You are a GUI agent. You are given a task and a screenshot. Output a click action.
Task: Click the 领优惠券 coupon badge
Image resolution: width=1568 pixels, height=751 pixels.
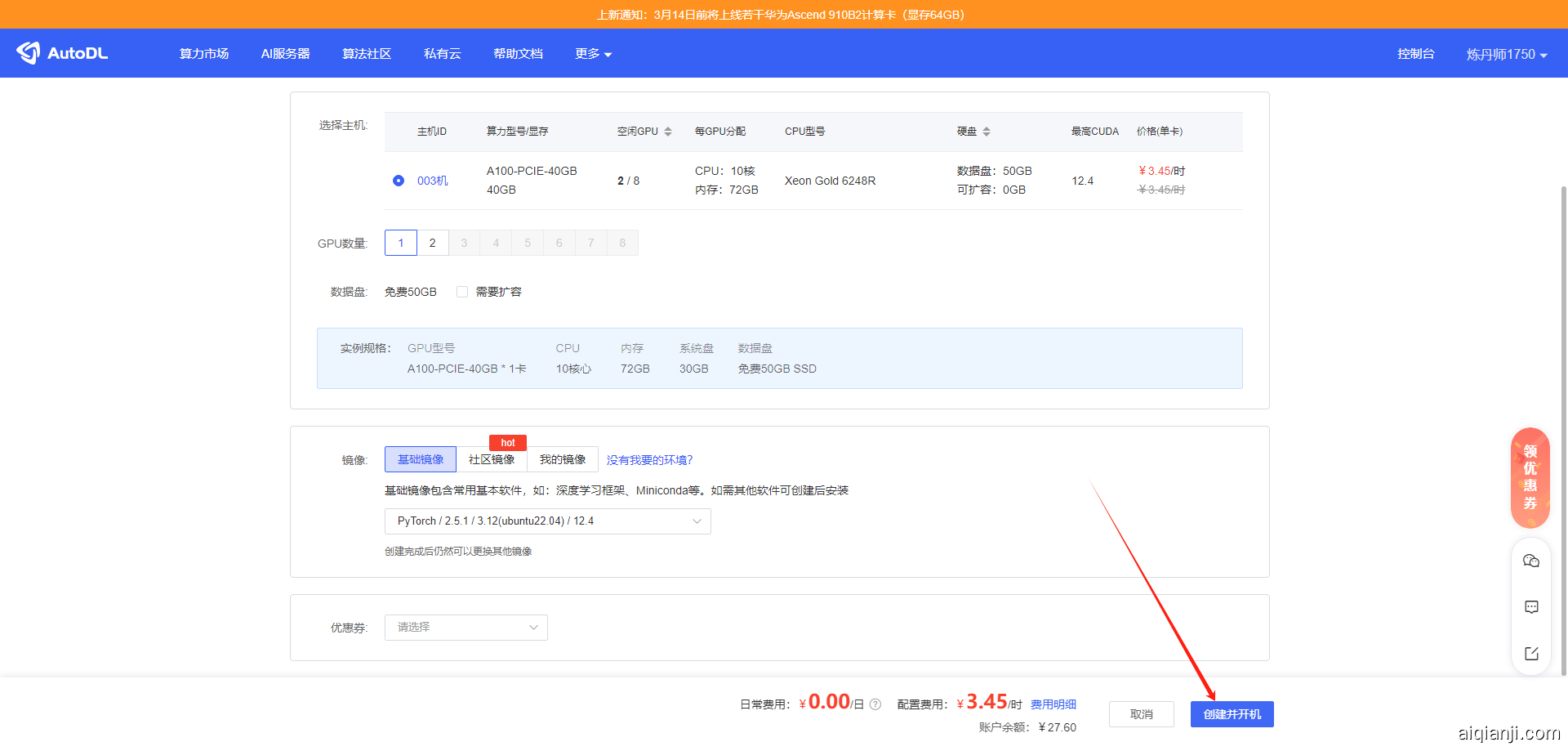coord(1530,477)
